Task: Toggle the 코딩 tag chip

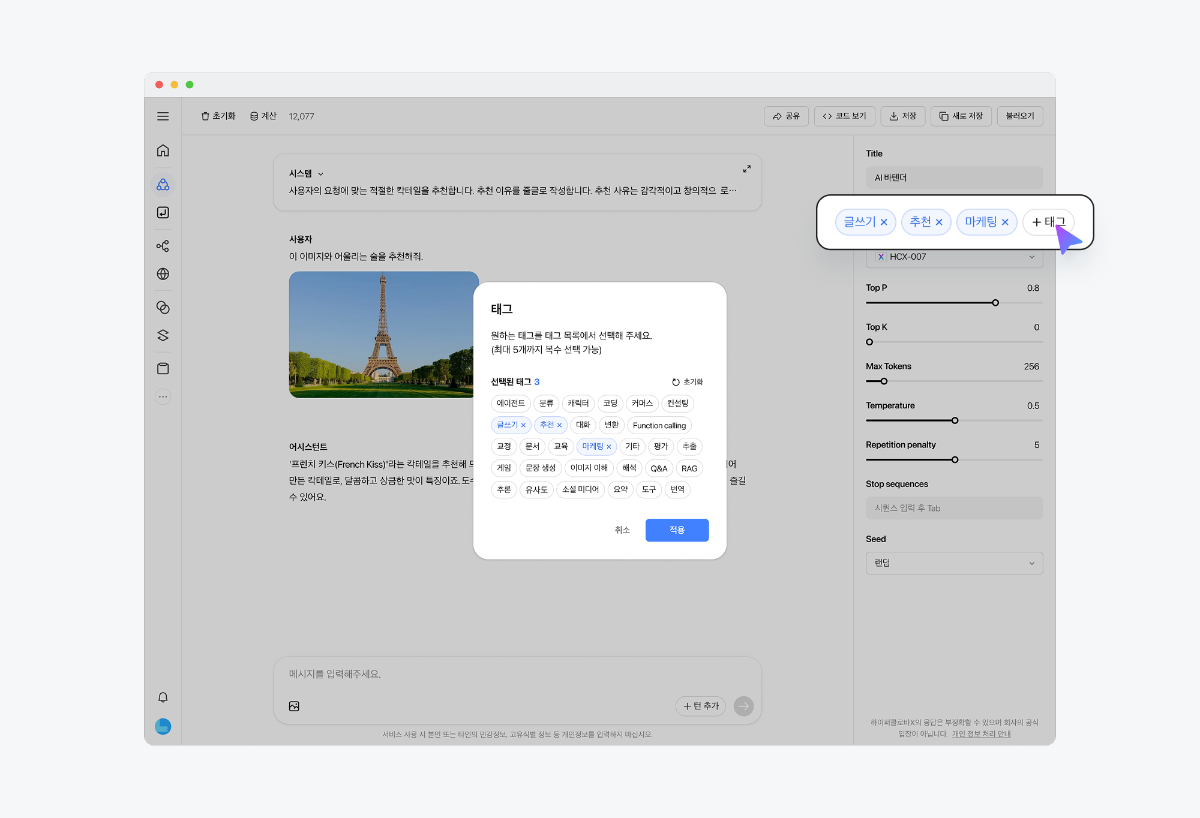Action: click(610, 404)
